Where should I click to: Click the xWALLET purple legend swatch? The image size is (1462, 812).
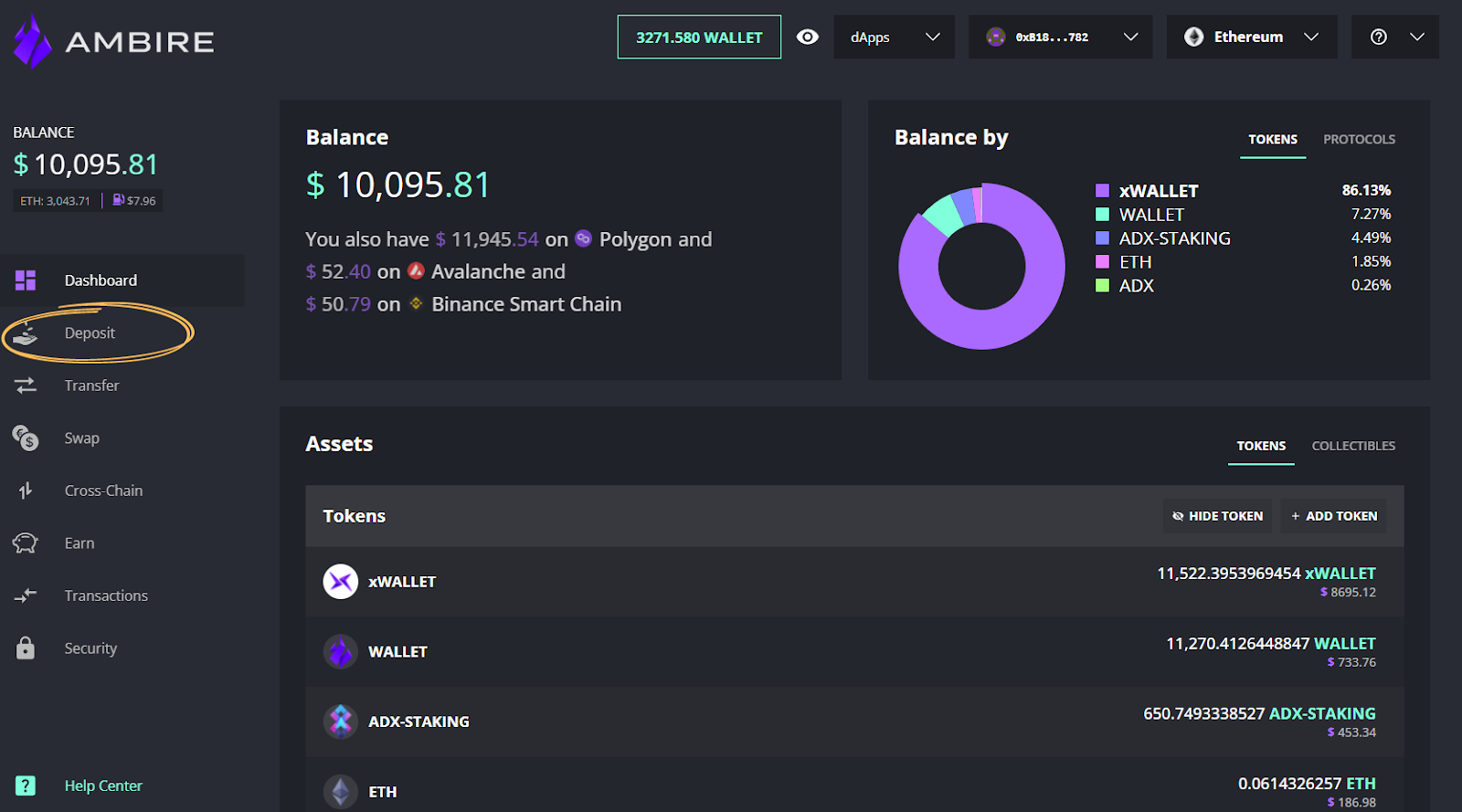click(1102, 191)
